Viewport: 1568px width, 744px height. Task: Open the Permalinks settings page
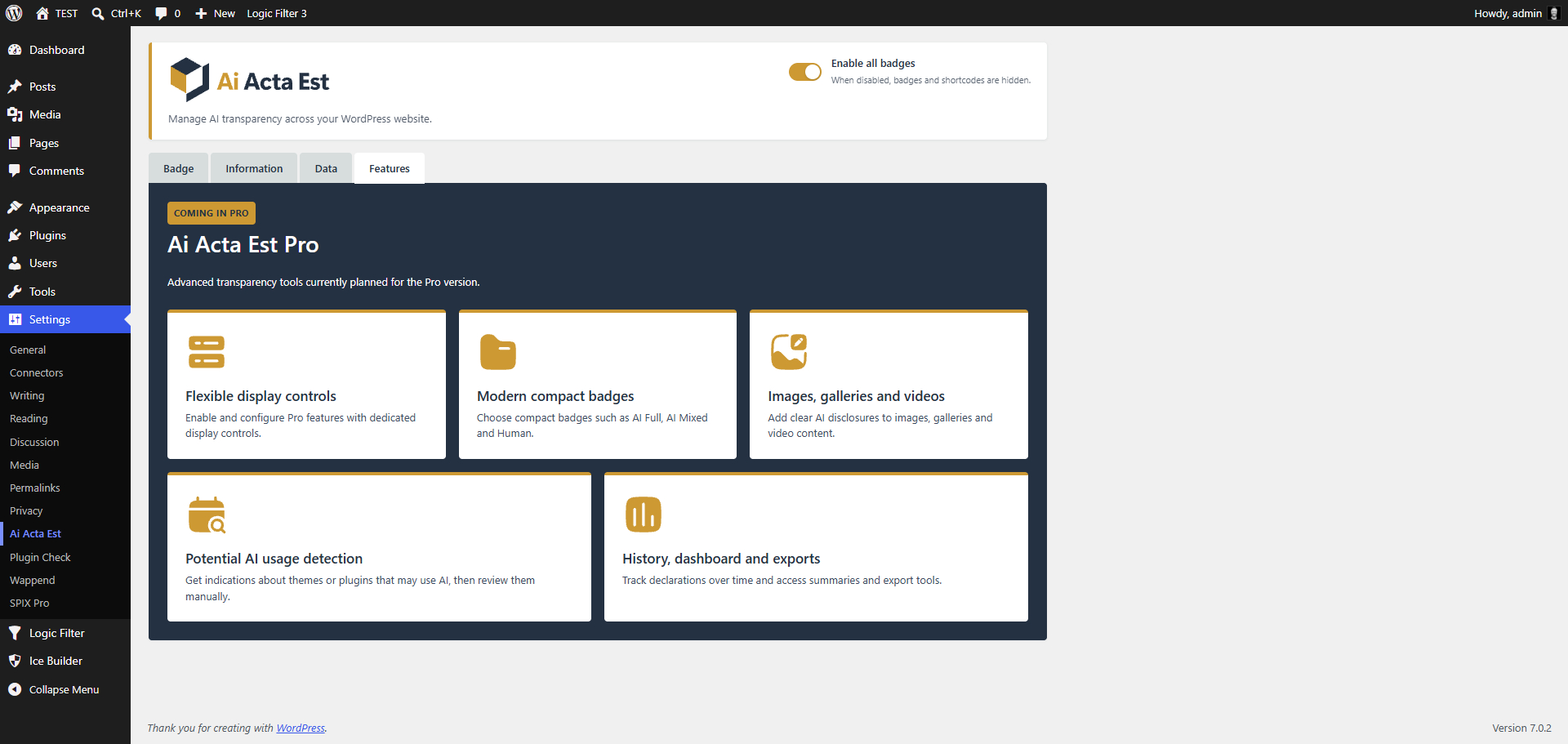click(x=34, y=488)
